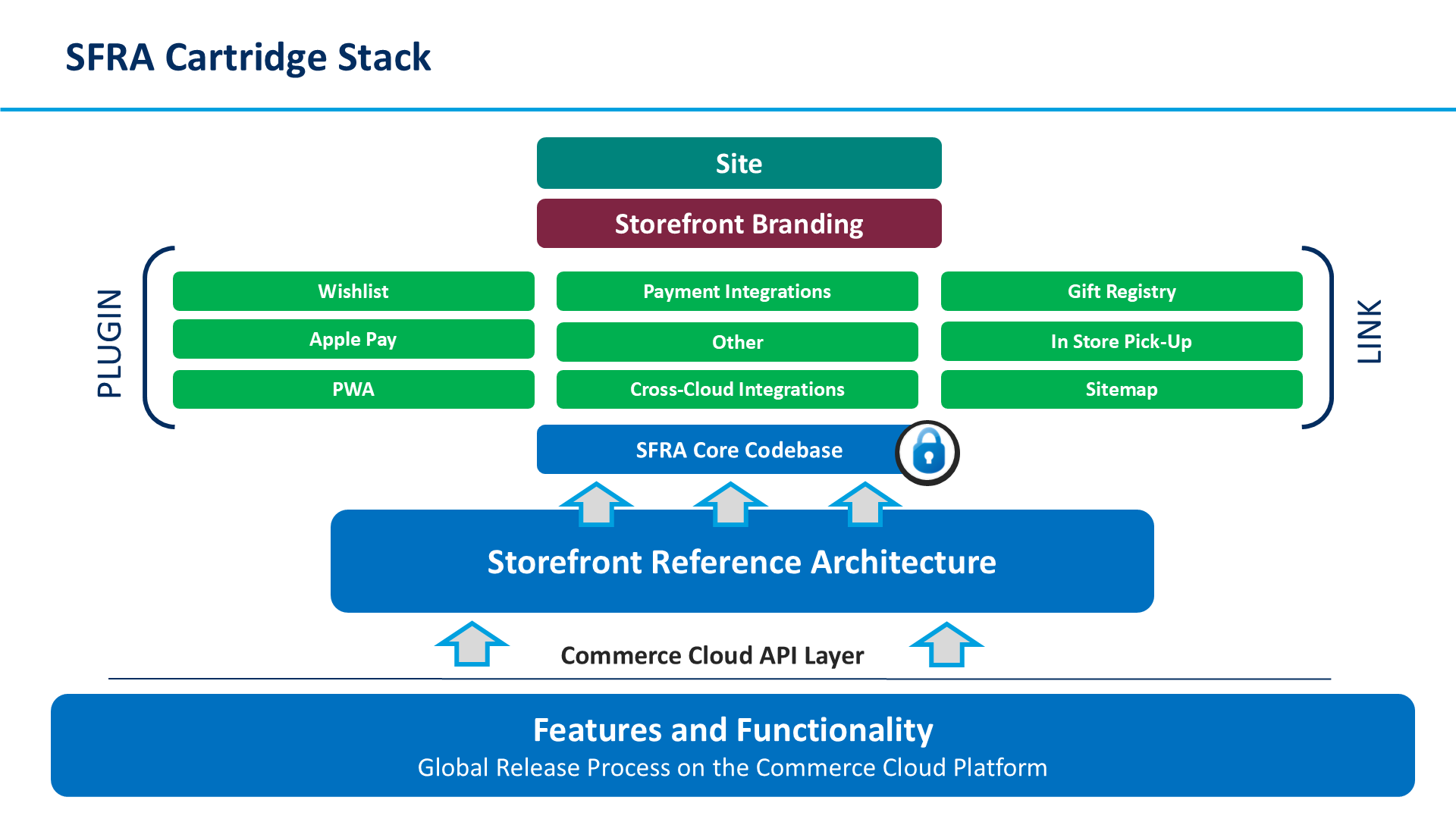The height and width of the screenshot is (819, 1456).
Task: Click the up arrow right of Commerce Cloud API Layer
Action: (x=946, y=645)
